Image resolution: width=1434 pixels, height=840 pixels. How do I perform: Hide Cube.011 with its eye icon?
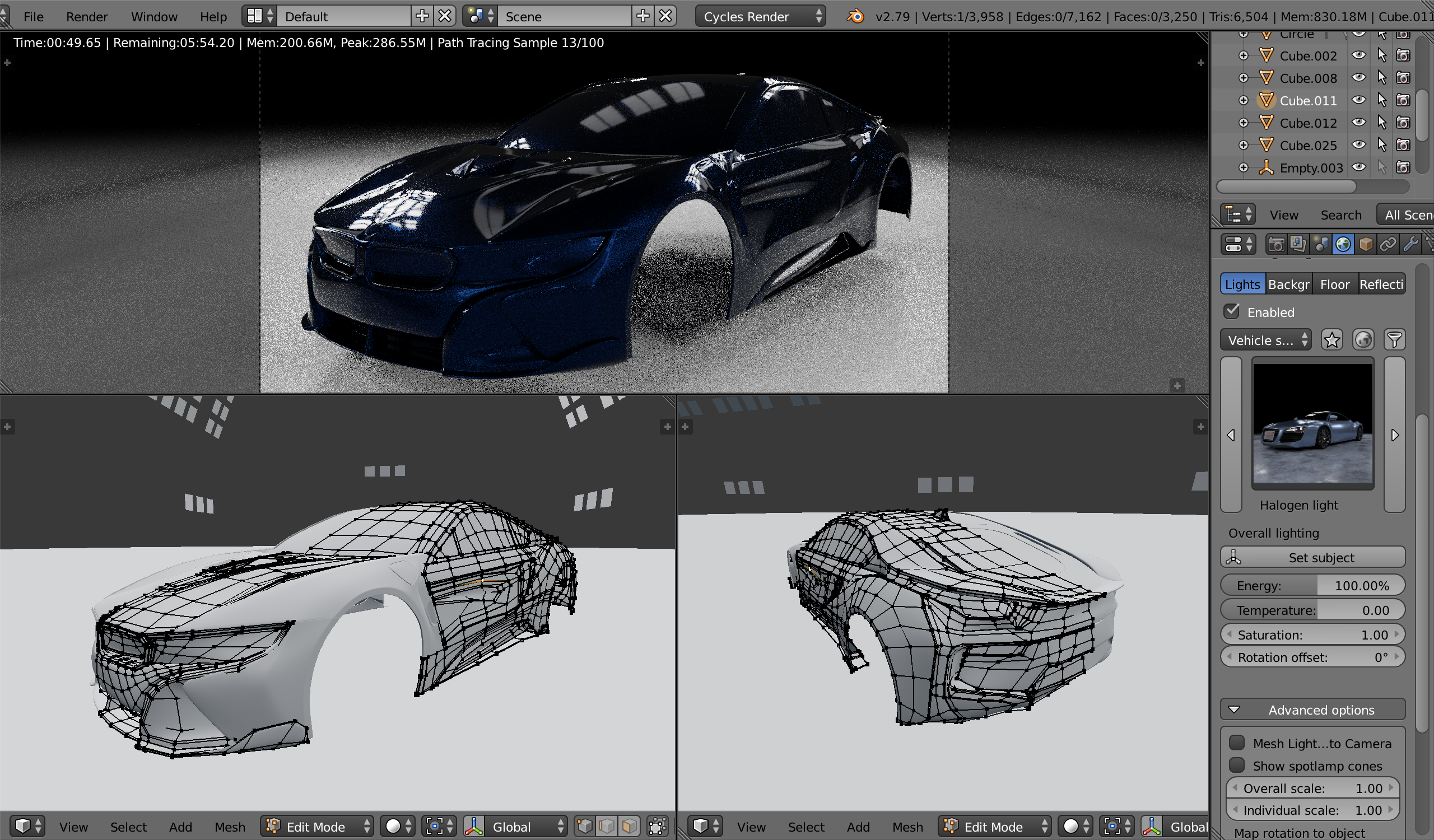[x=1359, y=100]
